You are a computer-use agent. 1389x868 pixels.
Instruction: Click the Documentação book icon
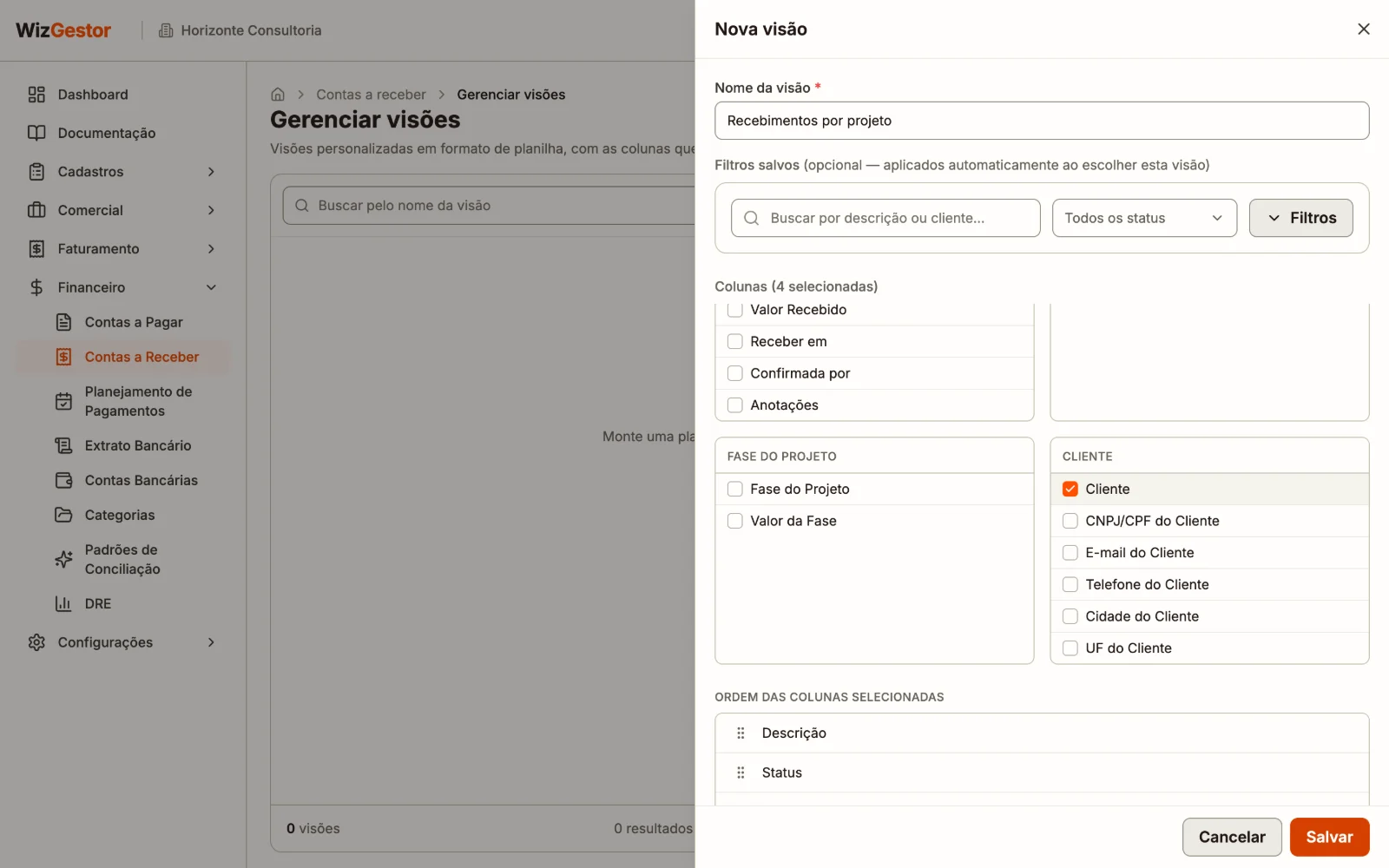[36, 133]
